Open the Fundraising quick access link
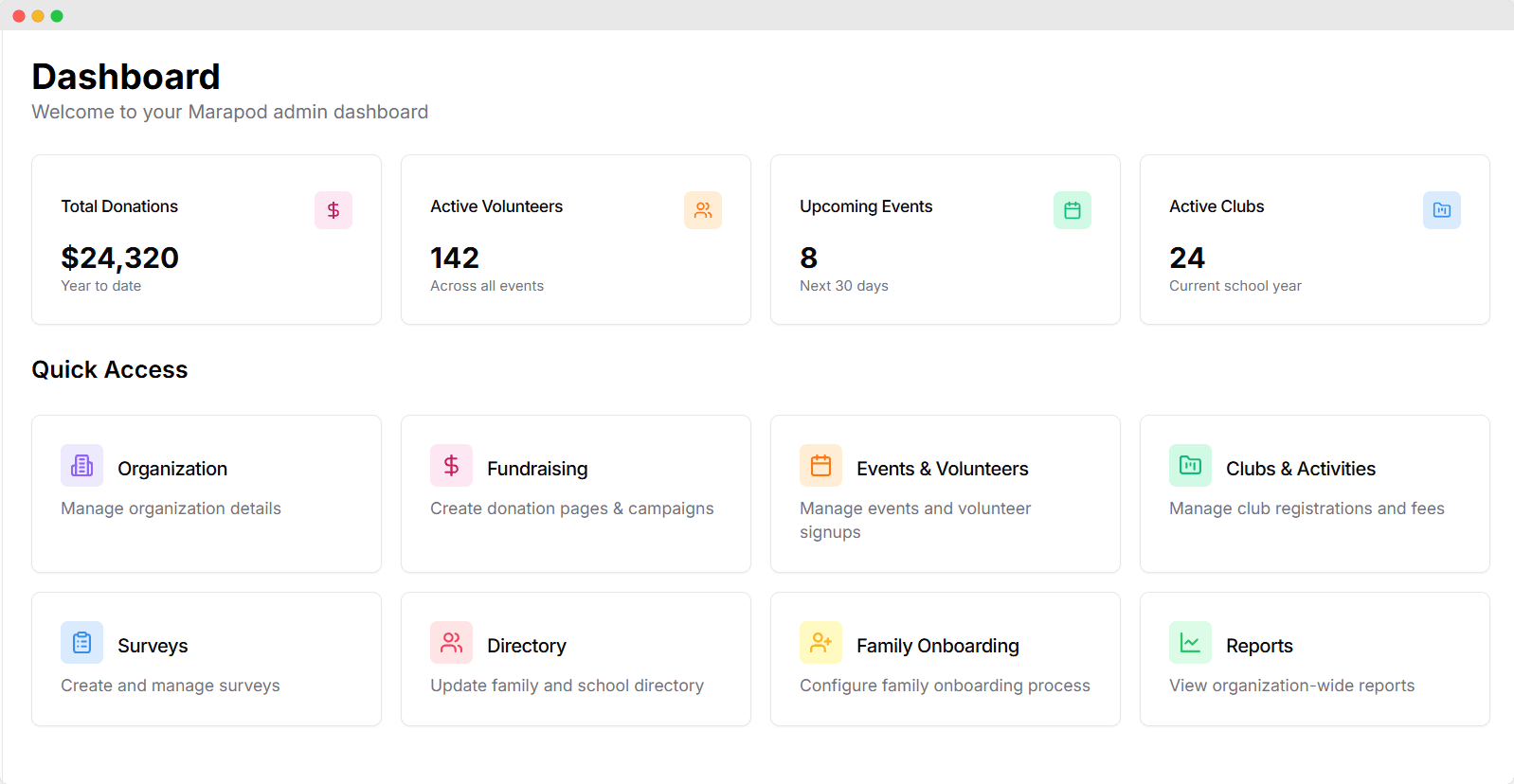 click(x=576, y=493)
